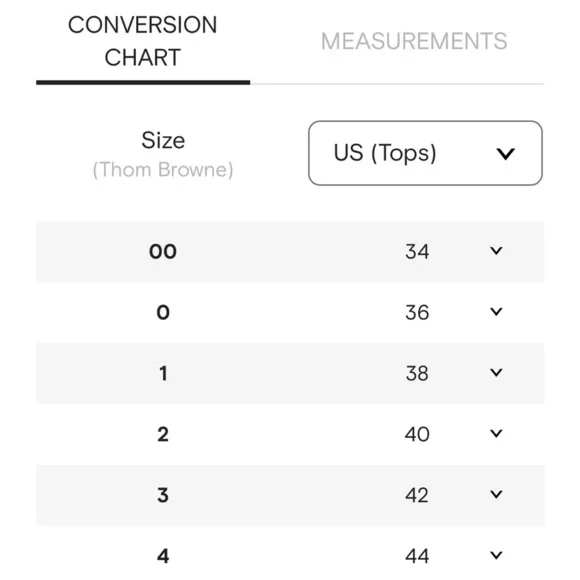
Task: Expand the chevron next to size 34
Action: 496,251
